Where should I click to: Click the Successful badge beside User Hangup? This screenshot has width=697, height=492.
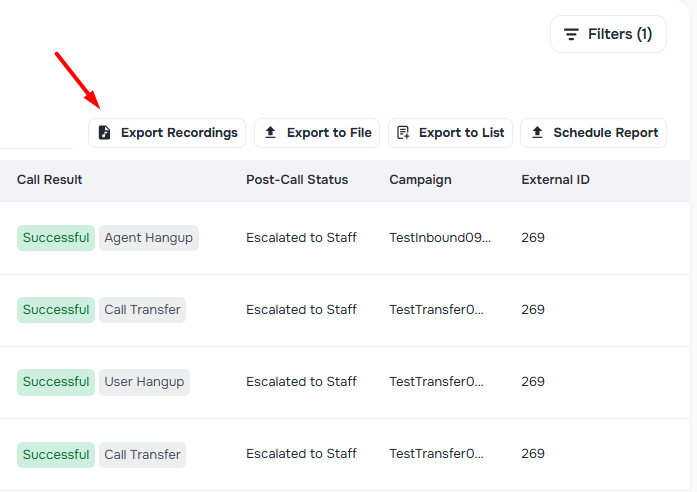coord(56,382)
